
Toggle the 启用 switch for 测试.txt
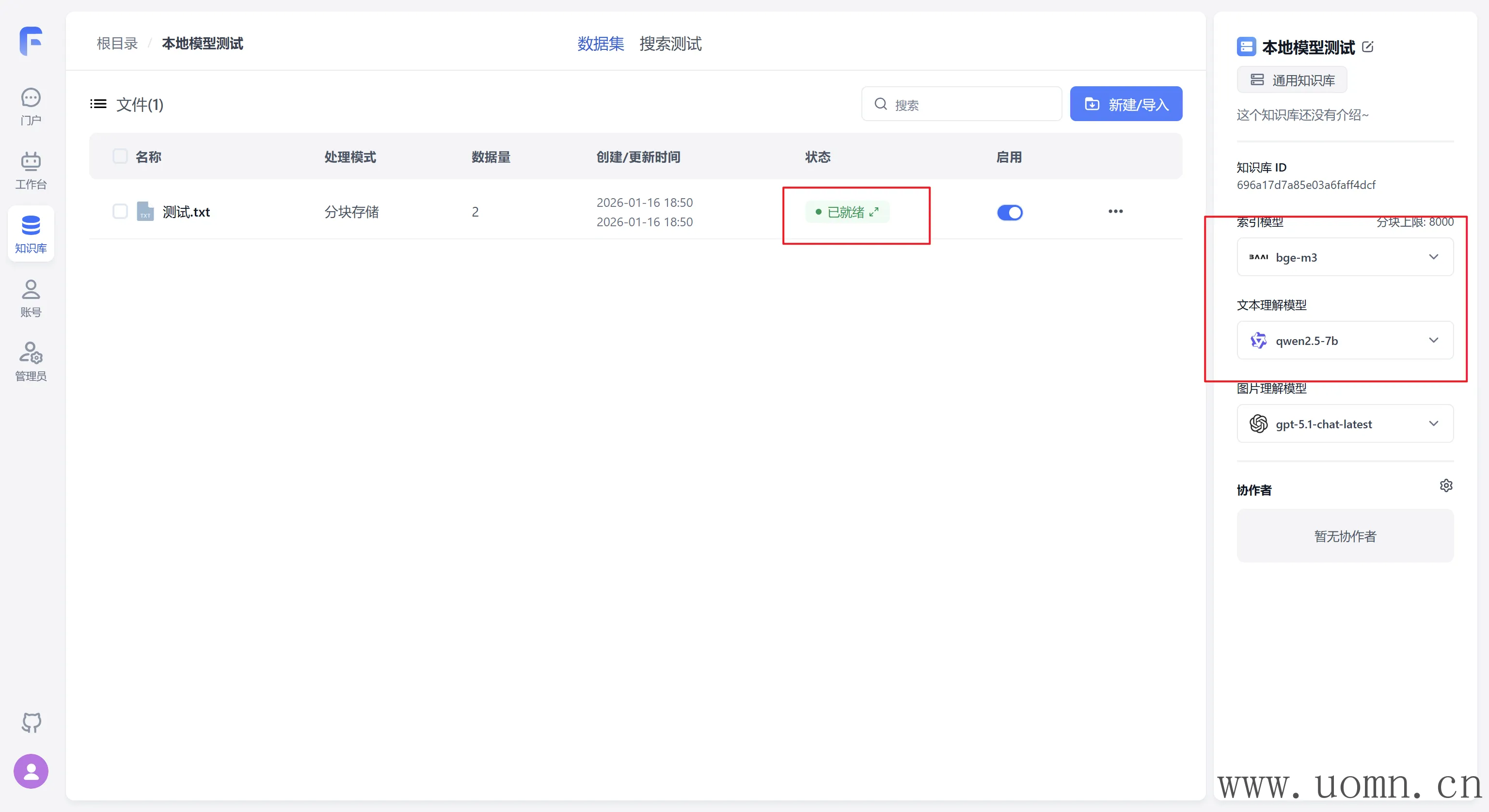point(1009,213)
